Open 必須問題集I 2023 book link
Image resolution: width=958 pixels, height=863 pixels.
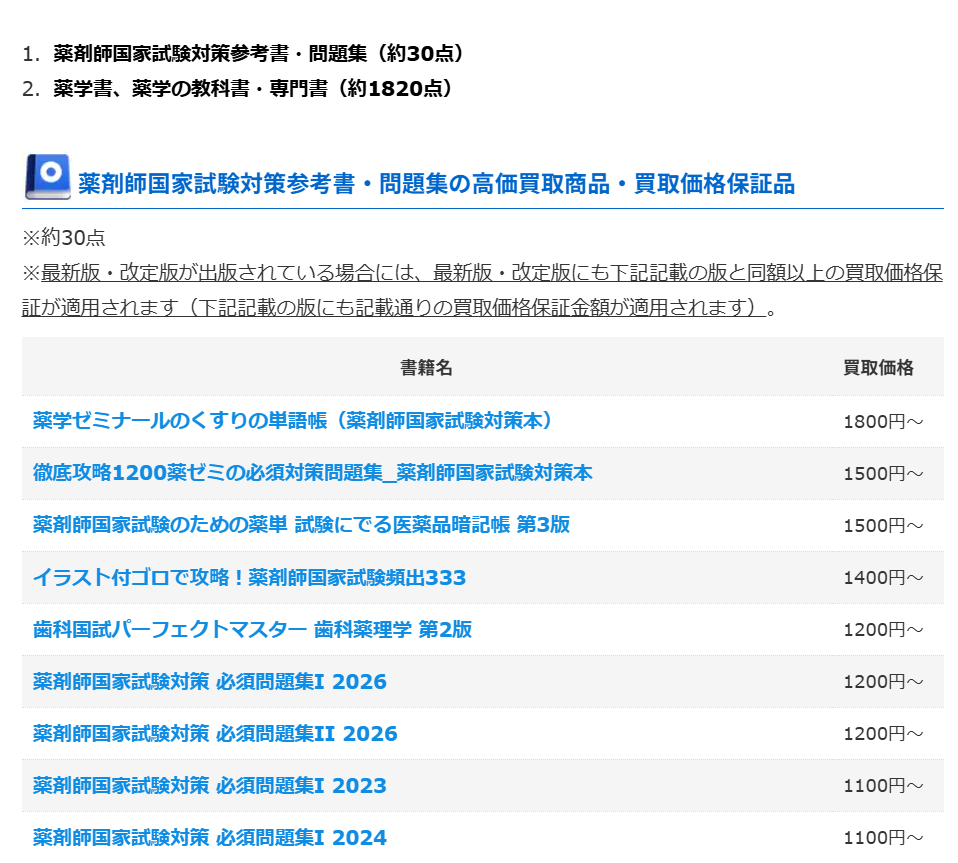pyautogui.click(x=209, y=786)
